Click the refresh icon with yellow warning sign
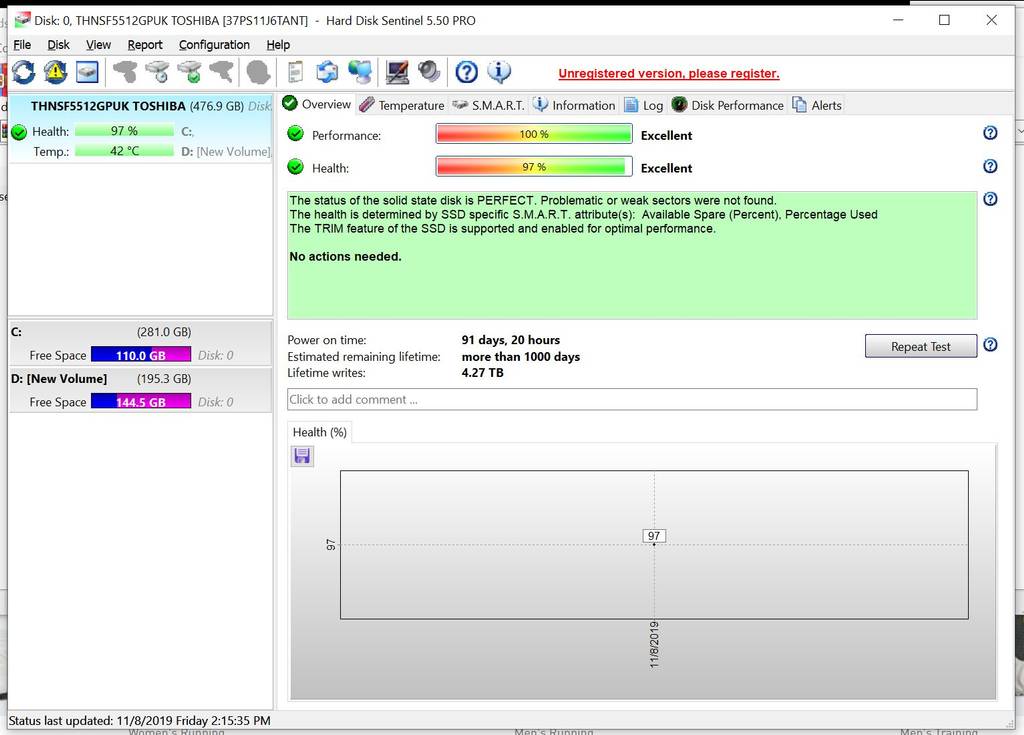The width and height of the screenshot is (1024, 735). (x=55, y=72)
